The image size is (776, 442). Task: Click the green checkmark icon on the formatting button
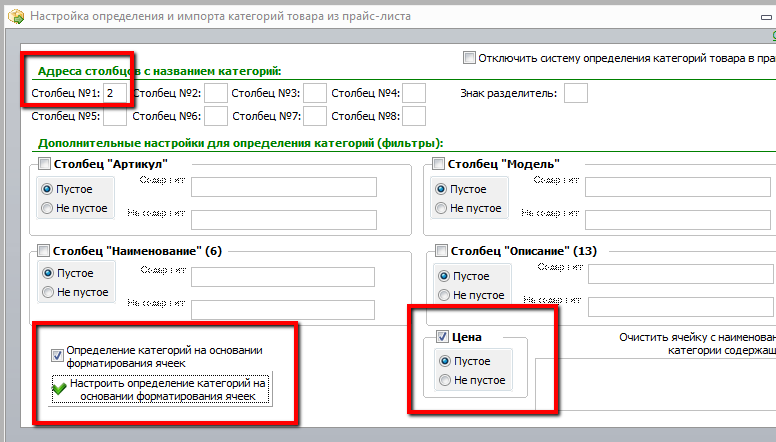59,389
